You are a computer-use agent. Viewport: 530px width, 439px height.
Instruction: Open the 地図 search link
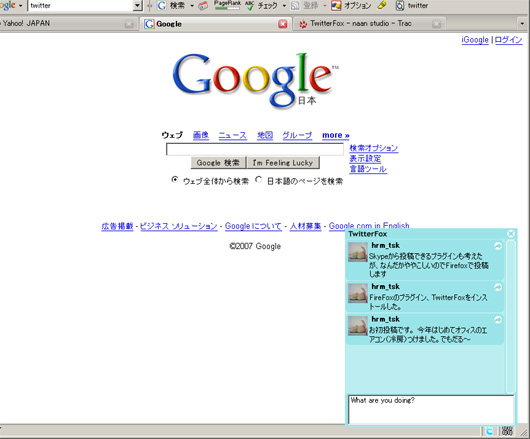(265, 135)
